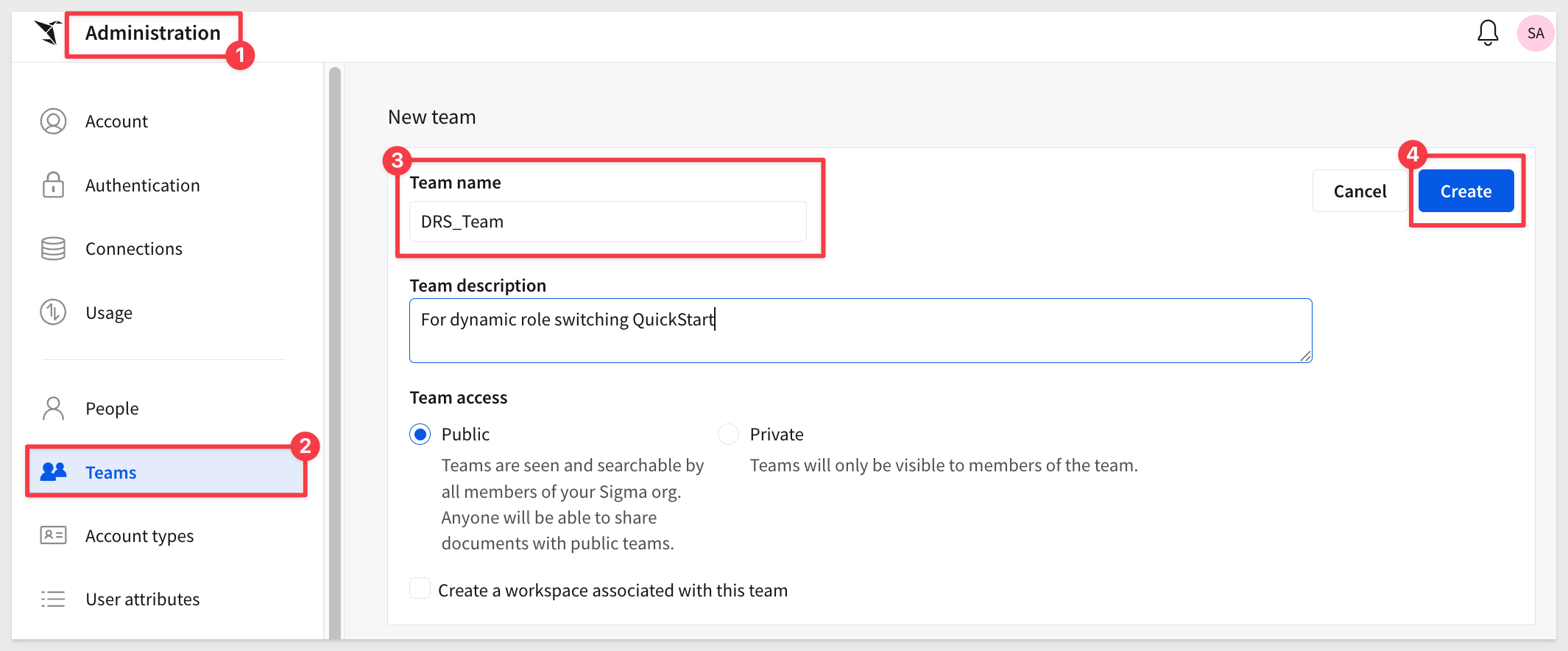Open the SA user avatar menu
The image size is (1568, 651).
click(x=1536, y=33)
